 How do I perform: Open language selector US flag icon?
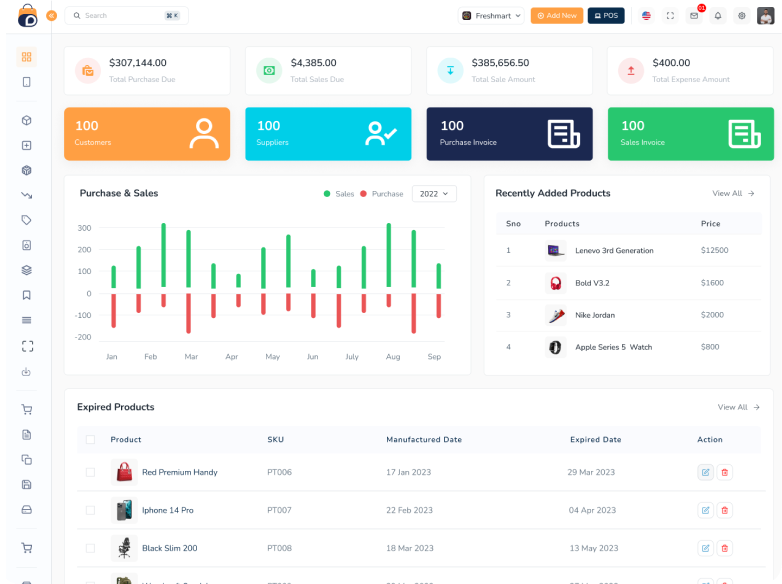click(x=646, y=16)
